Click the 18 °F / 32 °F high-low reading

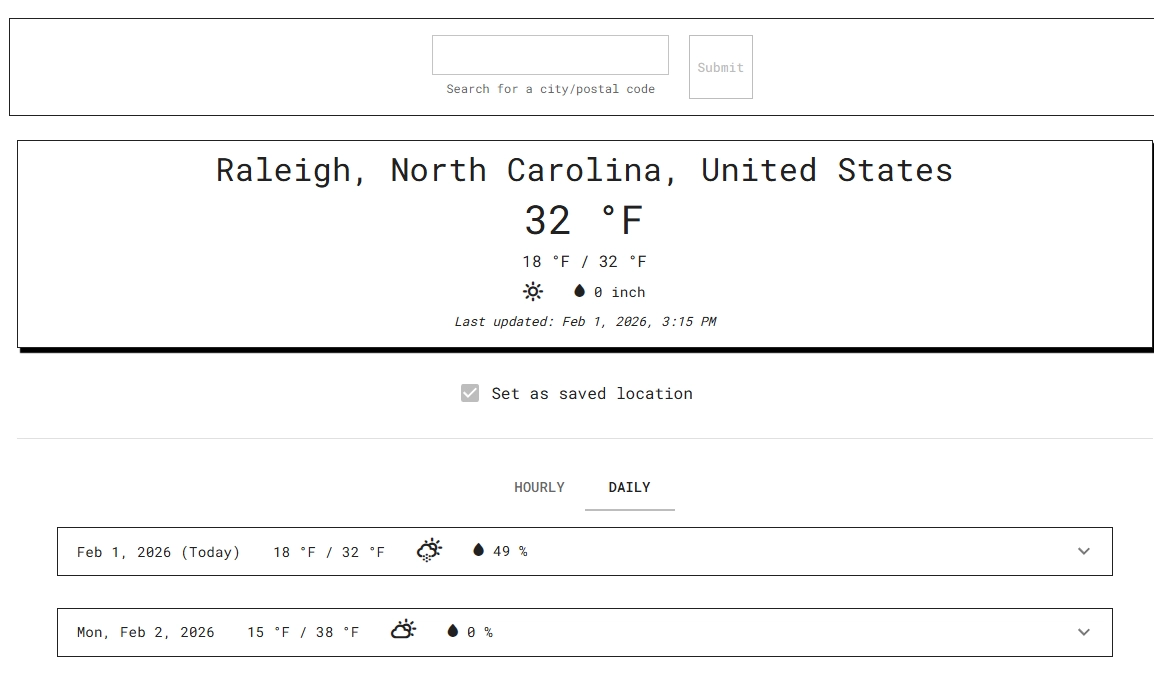(x=584, y=261)
